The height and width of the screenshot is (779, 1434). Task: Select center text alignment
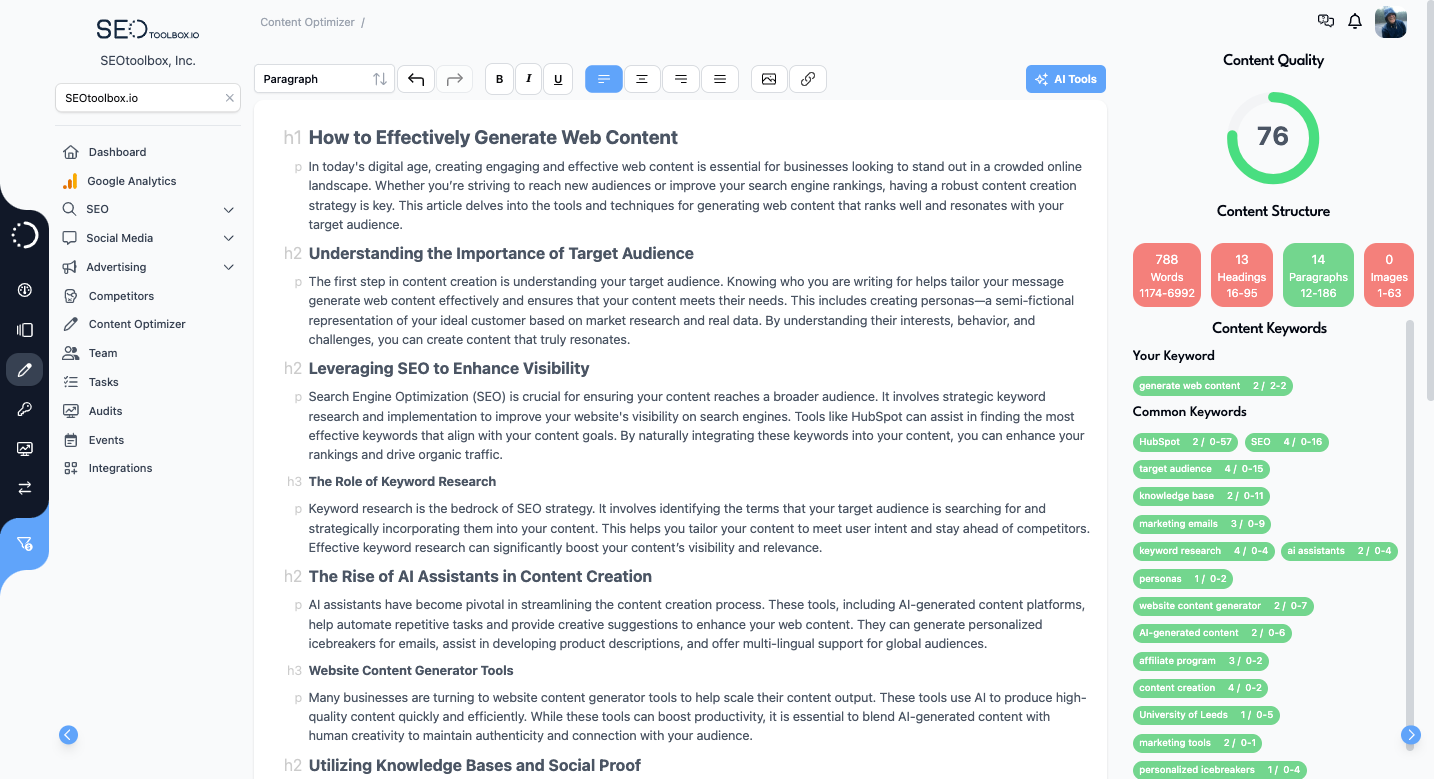[642, 79]
